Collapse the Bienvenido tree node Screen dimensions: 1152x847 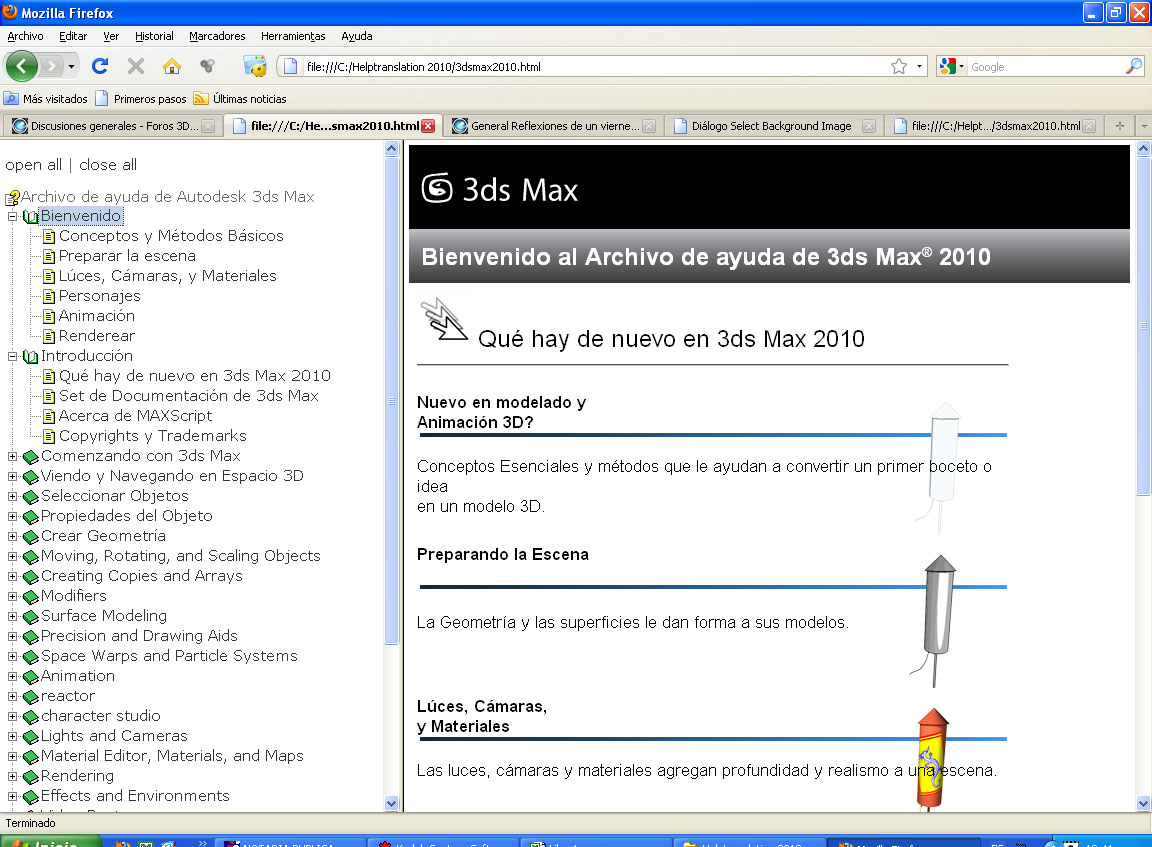click(12, 216)
